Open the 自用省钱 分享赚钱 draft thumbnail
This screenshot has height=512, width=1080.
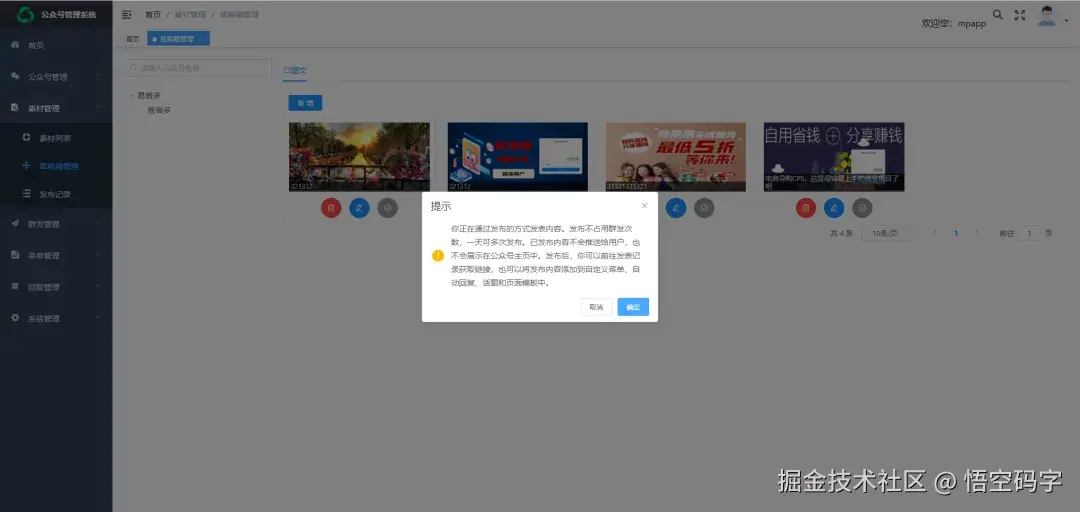pyautogui.click(x=834, y=156)
